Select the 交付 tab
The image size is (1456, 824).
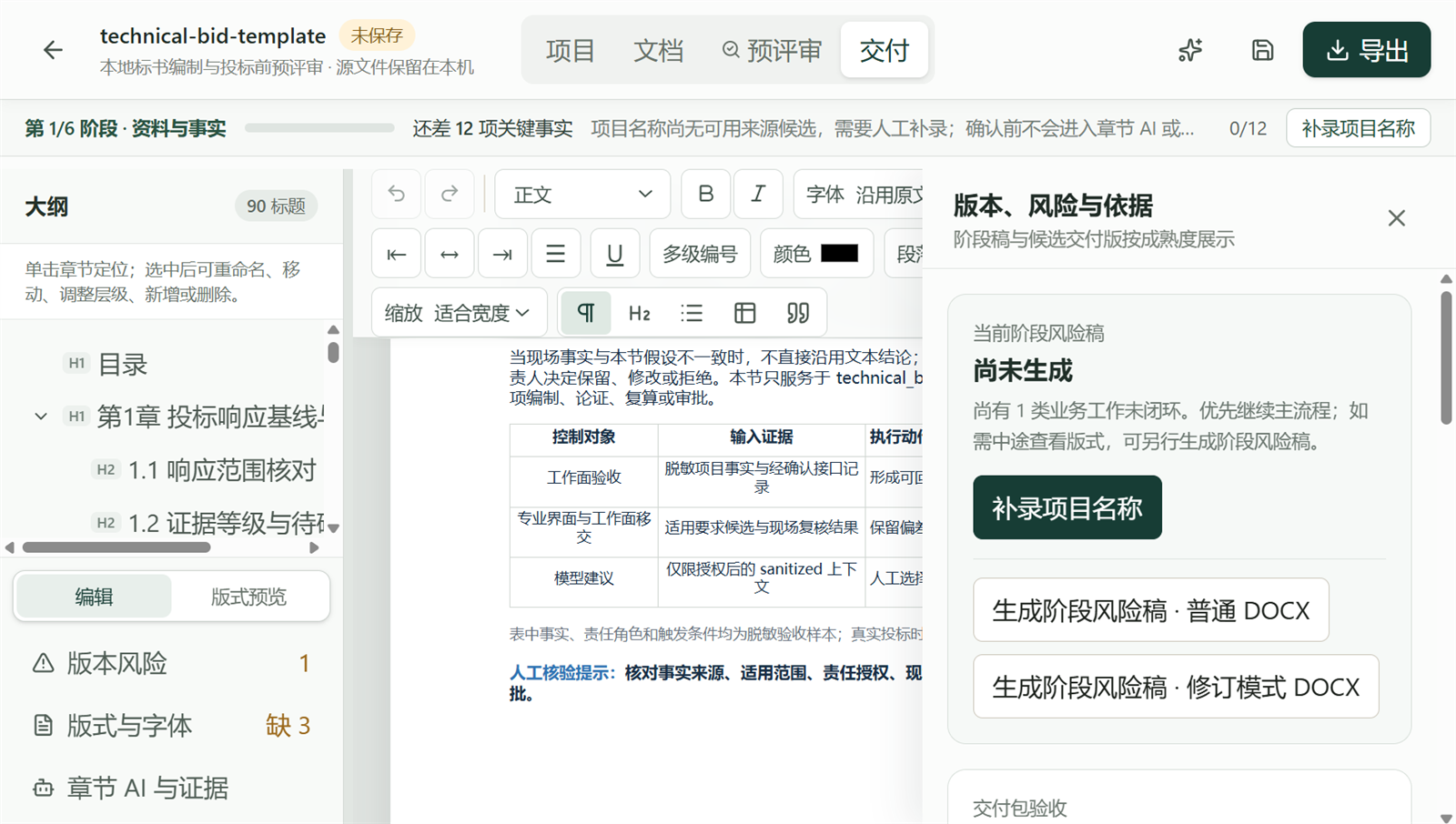[x=884, y=50]
